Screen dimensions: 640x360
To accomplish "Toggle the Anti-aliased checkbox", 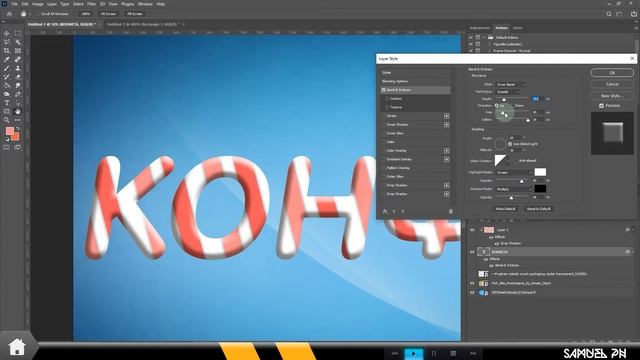I will click(x=516, y=161).
